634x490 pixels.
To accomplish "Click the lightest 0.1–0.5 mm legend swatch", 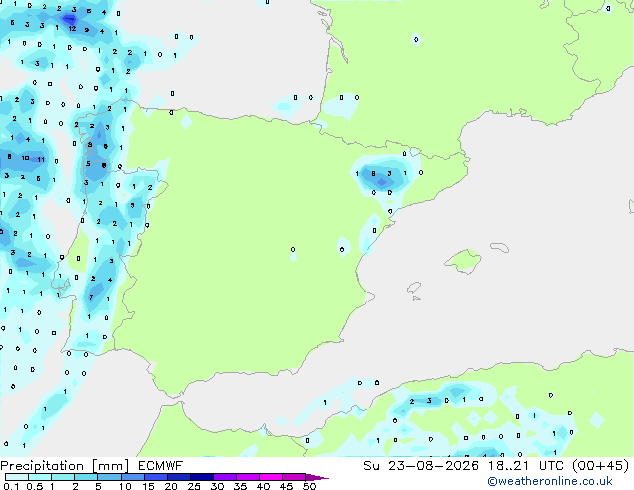I will (17, 477).
